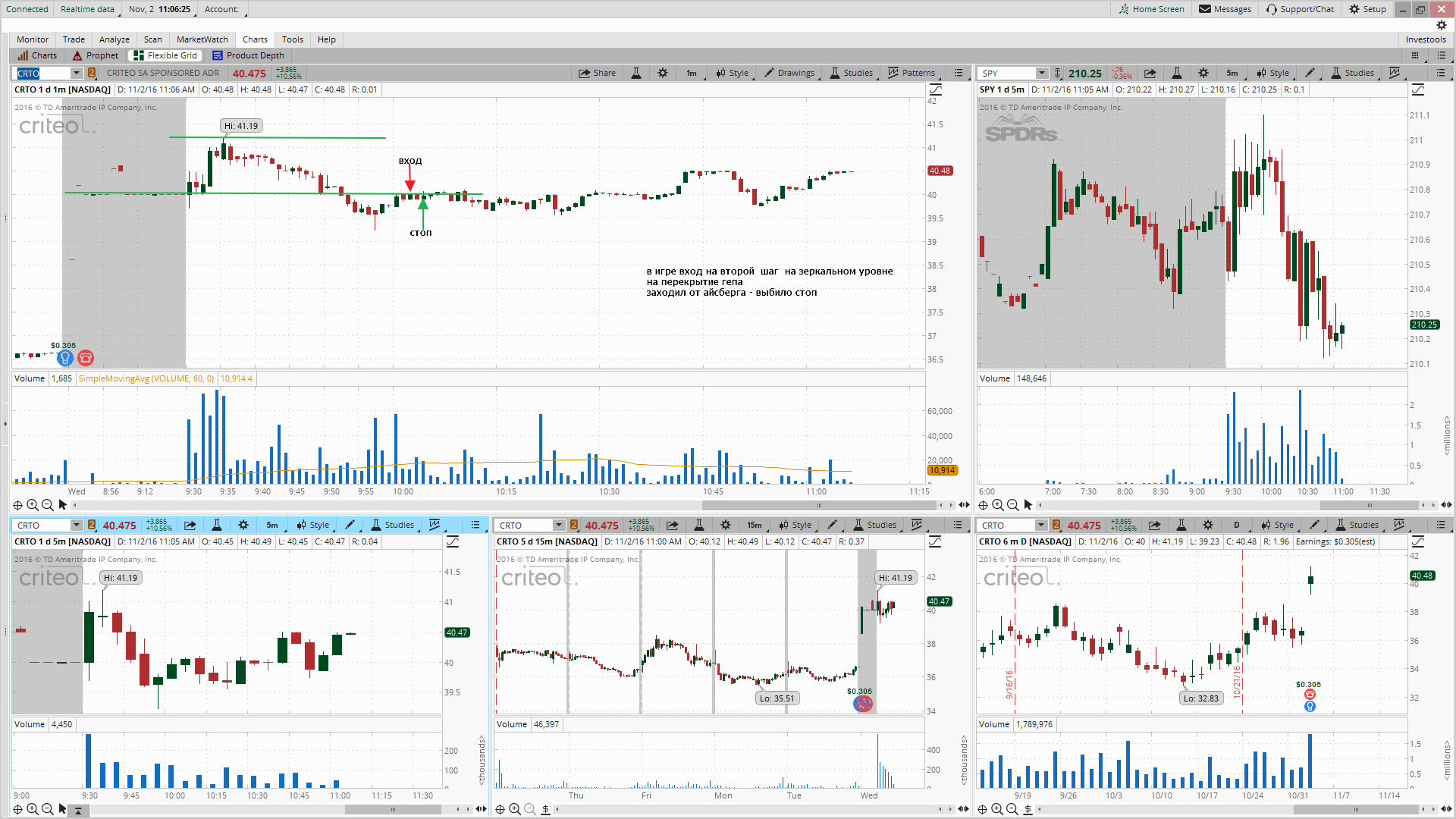This screenshot has width=1456, height=819.
Task: Click the scale toggle icon on SPY chart
Action: click(1418, 89)
